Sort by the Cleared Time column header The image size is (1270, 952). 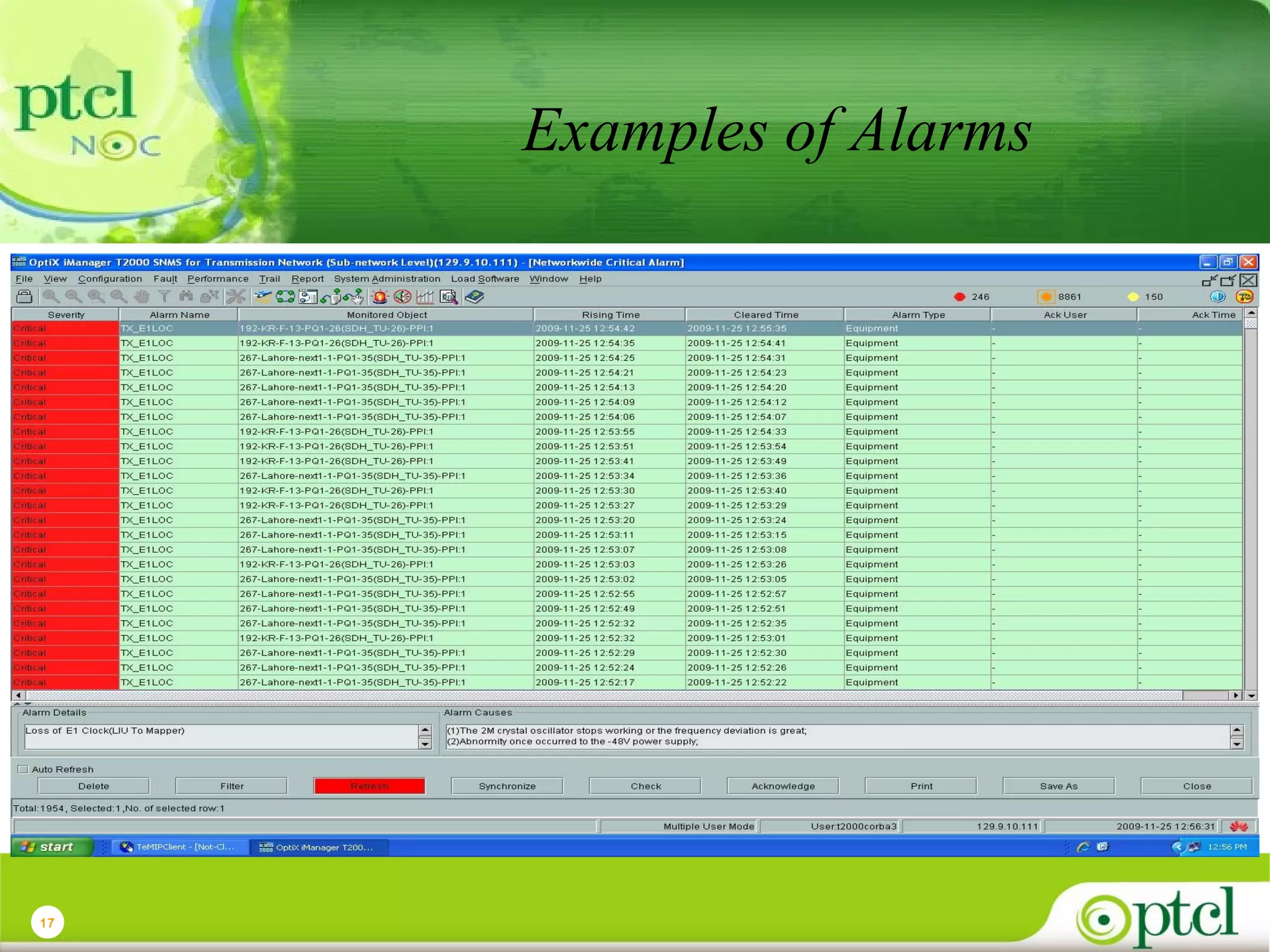[766, 315]
